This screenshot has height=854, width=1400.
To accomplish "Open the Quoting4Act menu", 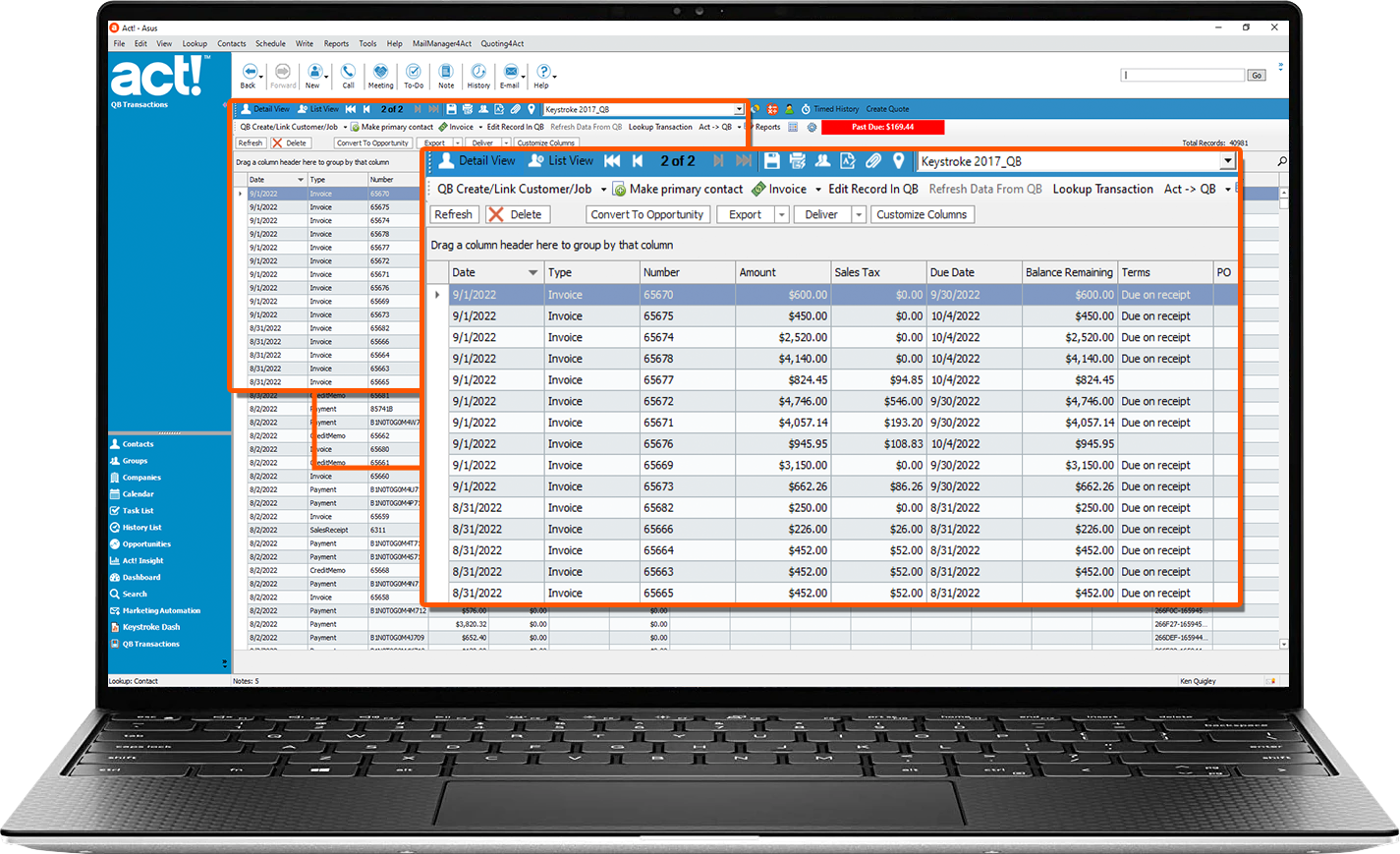I will point(502,43).
